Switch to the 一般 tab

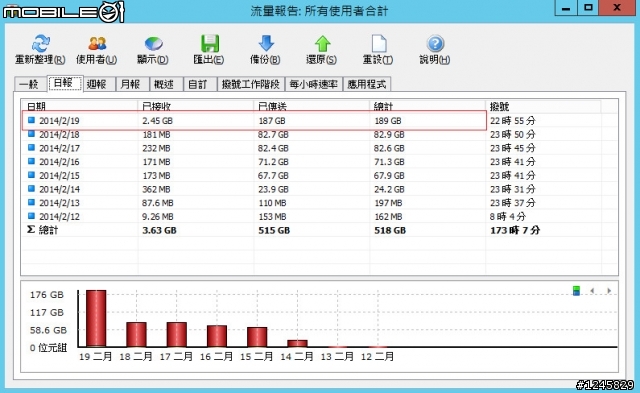tap(30, 84)
